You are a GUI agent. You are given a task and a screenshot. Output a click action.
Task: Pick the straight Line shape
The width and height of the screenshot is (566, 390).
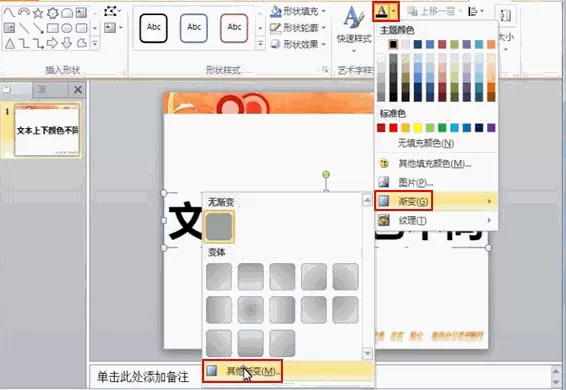tap(24, 28)
